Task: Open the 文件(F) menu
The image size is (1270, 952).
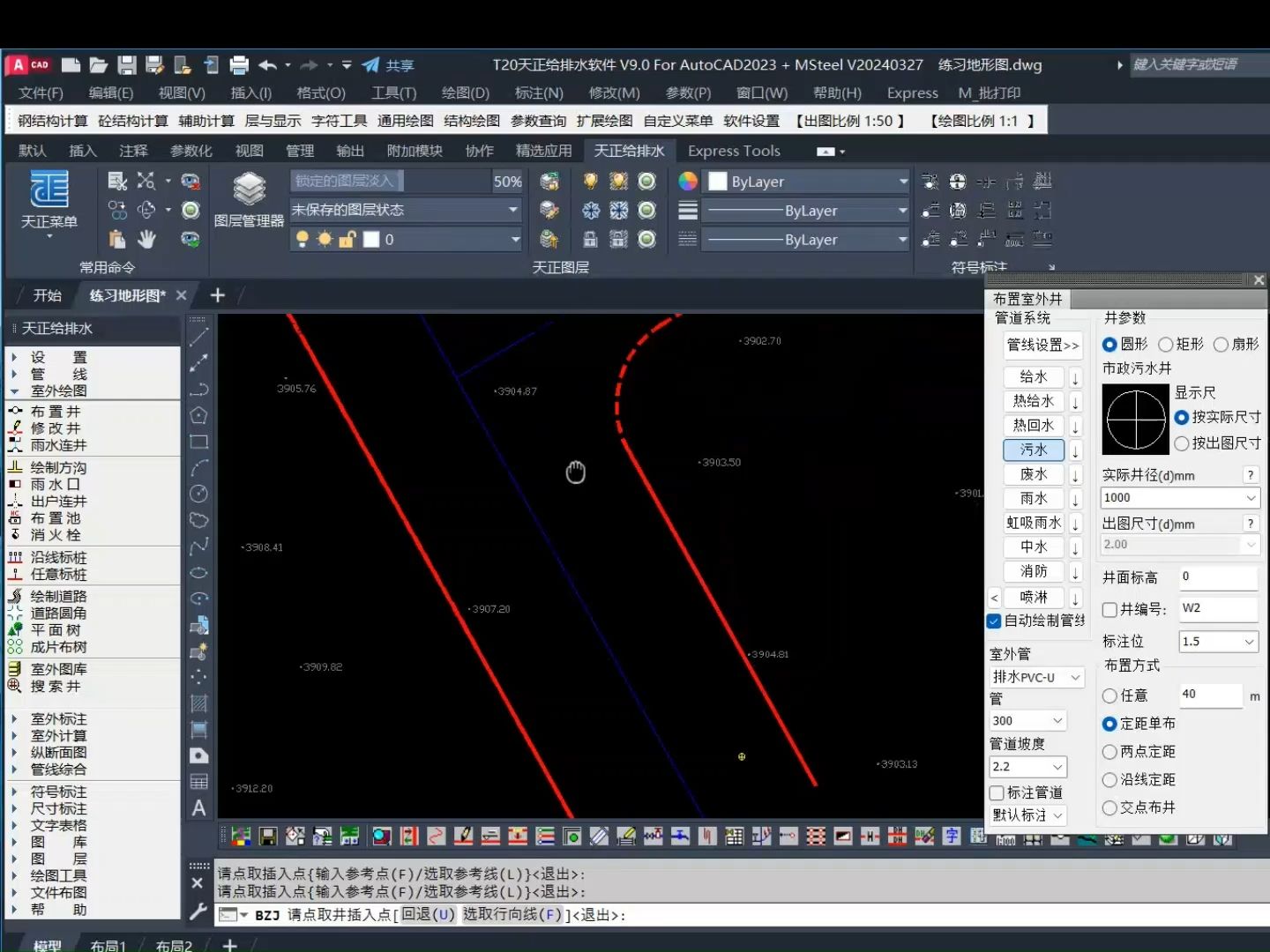Action: [x=41, y=93]
